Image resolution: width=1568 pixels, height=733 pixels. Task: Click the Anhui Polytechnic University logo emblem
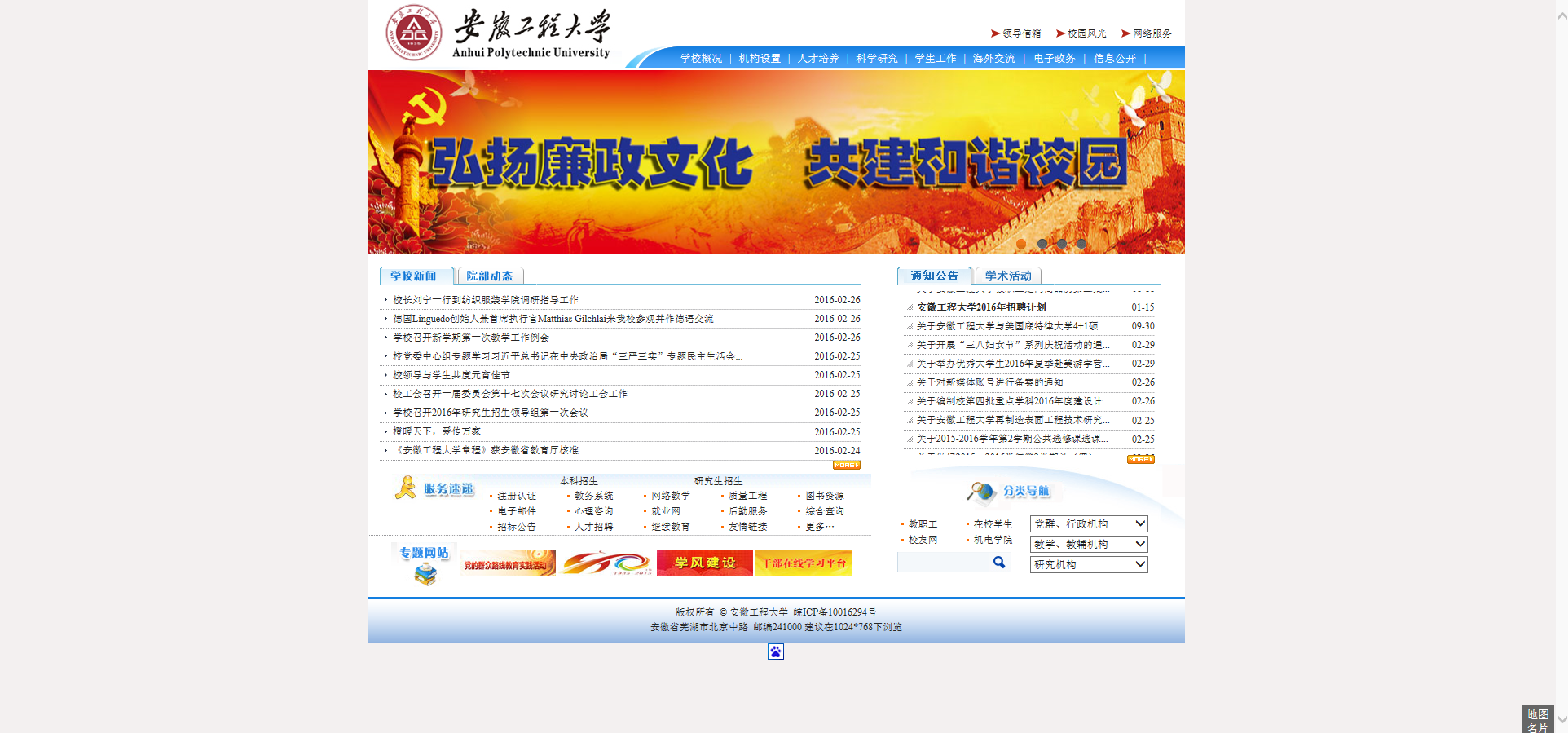tap(413, 33)
